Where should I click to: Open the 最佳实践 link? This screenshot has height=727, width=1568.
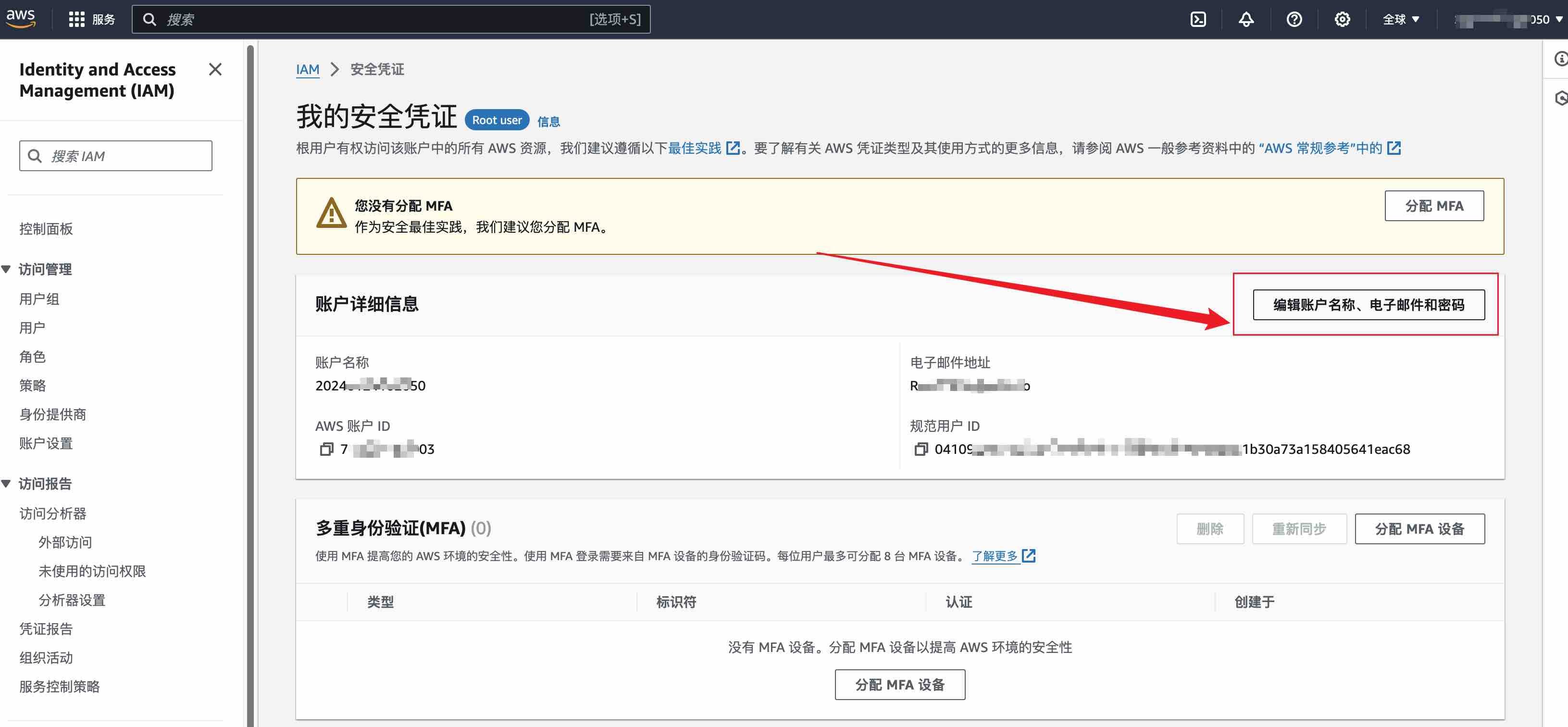pos(695,148)
